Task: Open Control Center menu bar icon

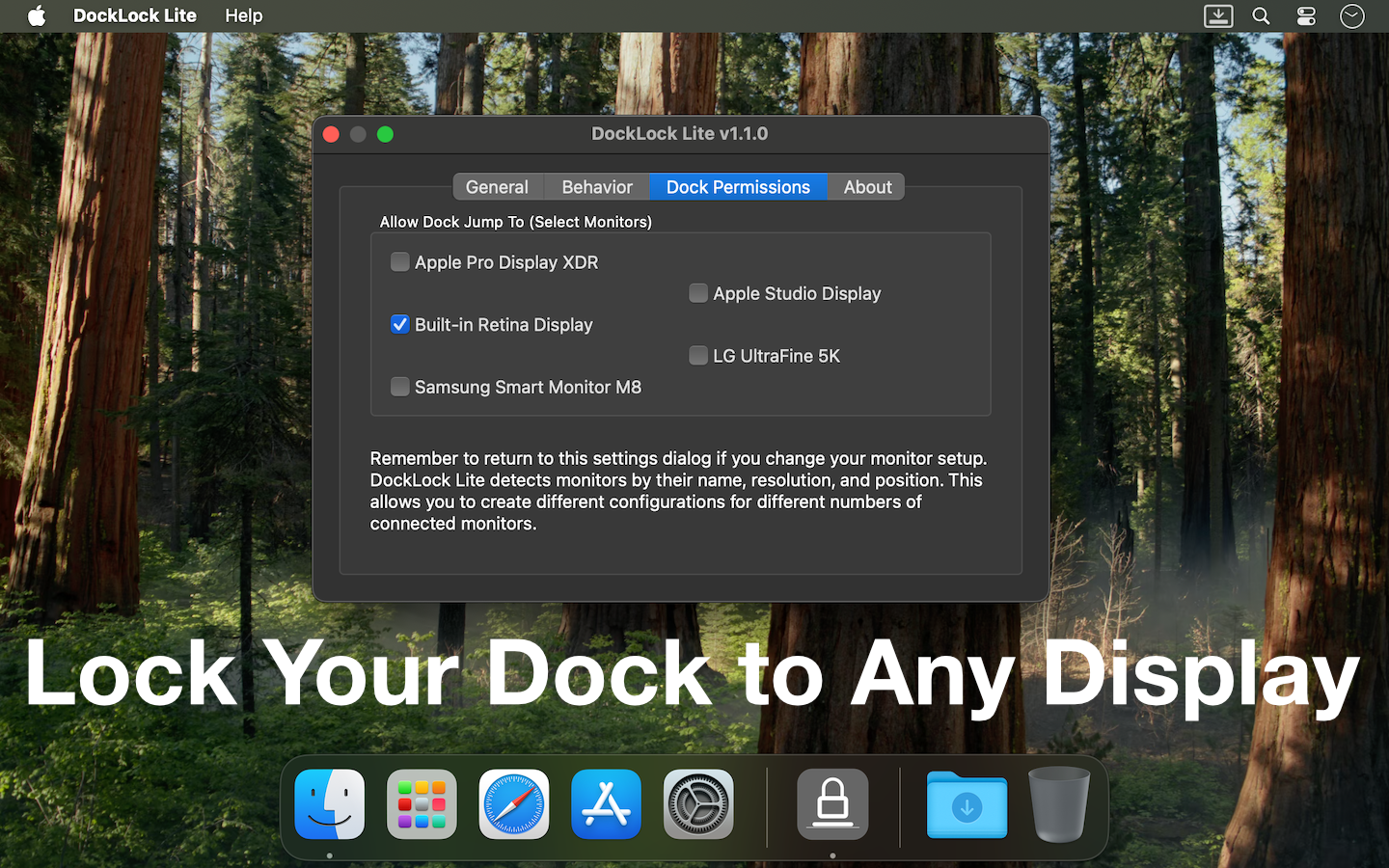Action: [x=1306, y=15]
